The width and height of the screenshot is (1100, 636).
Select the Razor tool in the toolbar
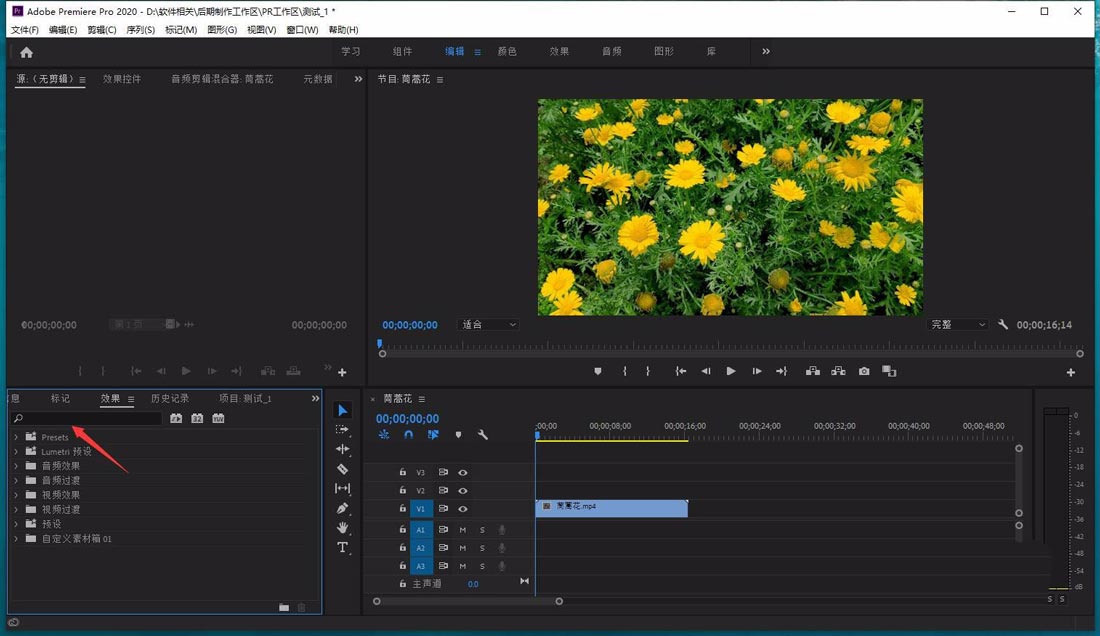point(342,469)
